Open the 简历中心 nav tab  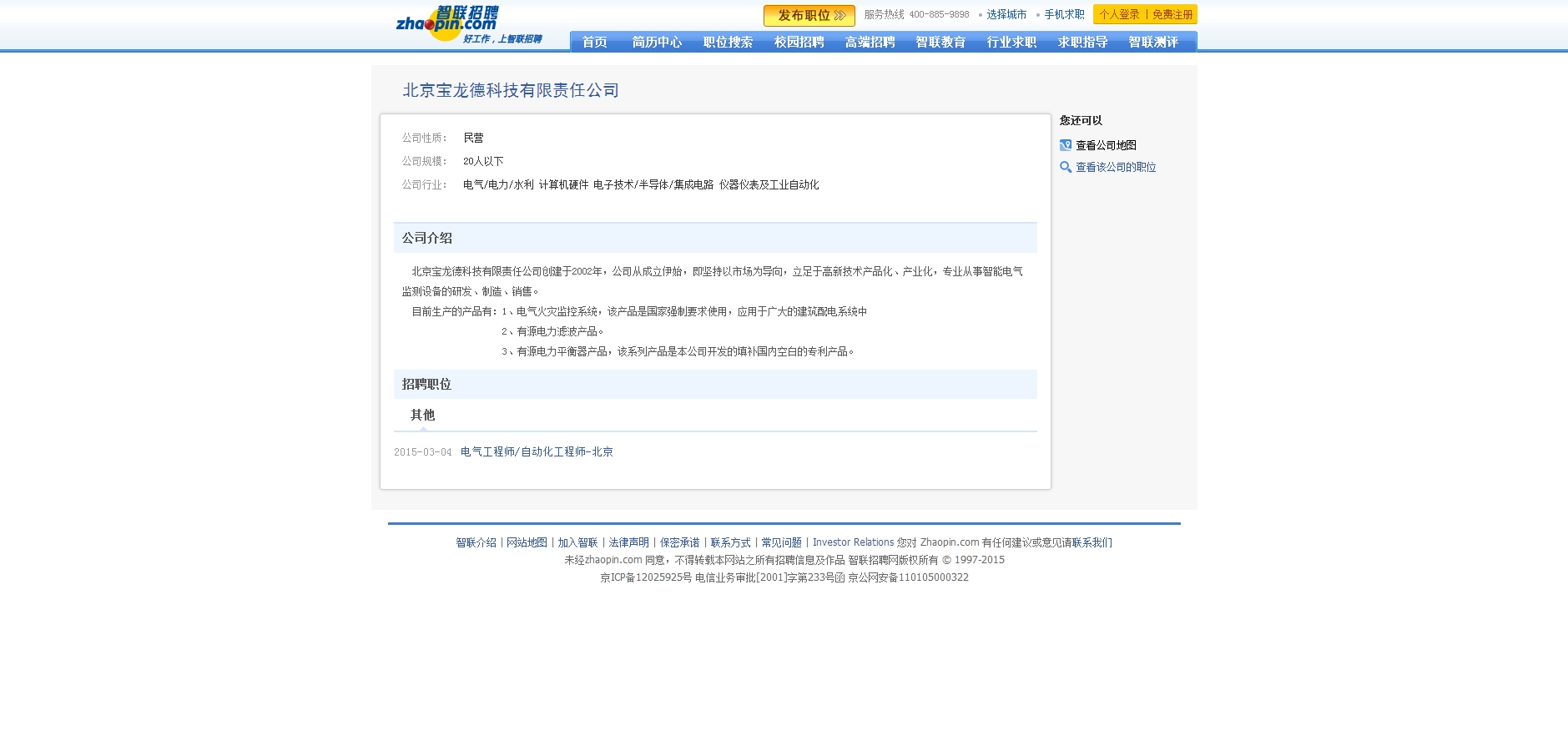[657, 42]
